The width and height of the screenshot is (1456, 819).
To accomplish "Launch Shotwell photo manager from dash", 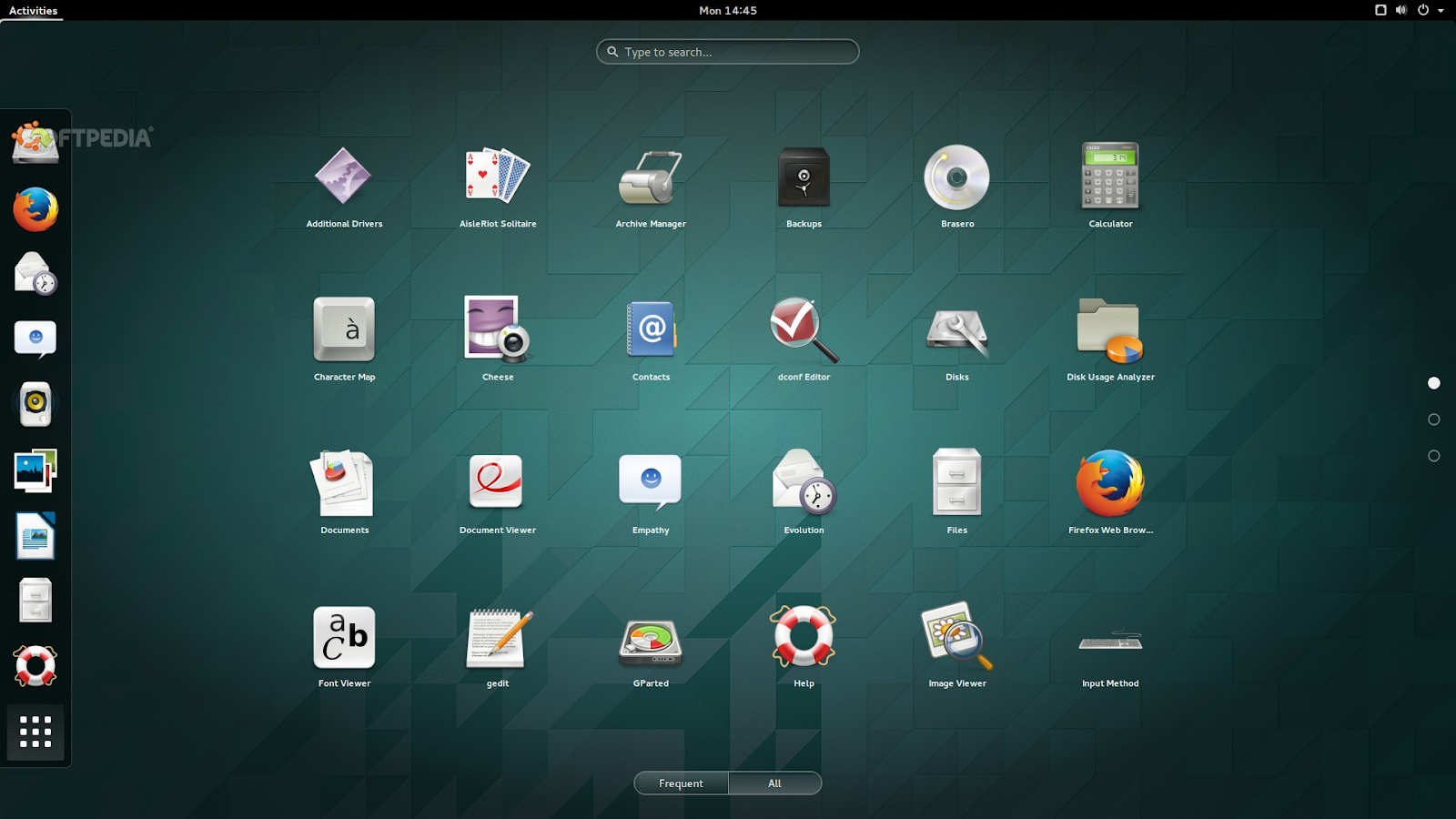I will [35, 470].
